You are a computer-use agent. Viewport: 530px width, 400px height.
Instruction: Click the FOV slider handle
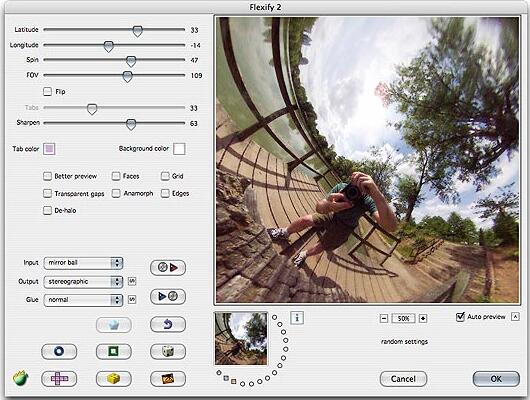tap(127, 76)
